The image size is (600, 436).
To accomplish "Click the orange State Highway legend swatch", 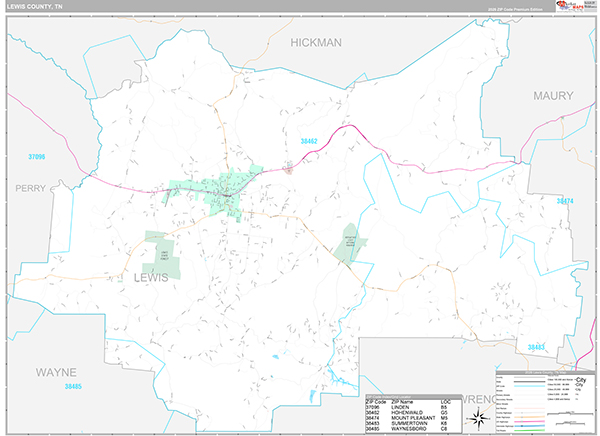I will 530,417.
